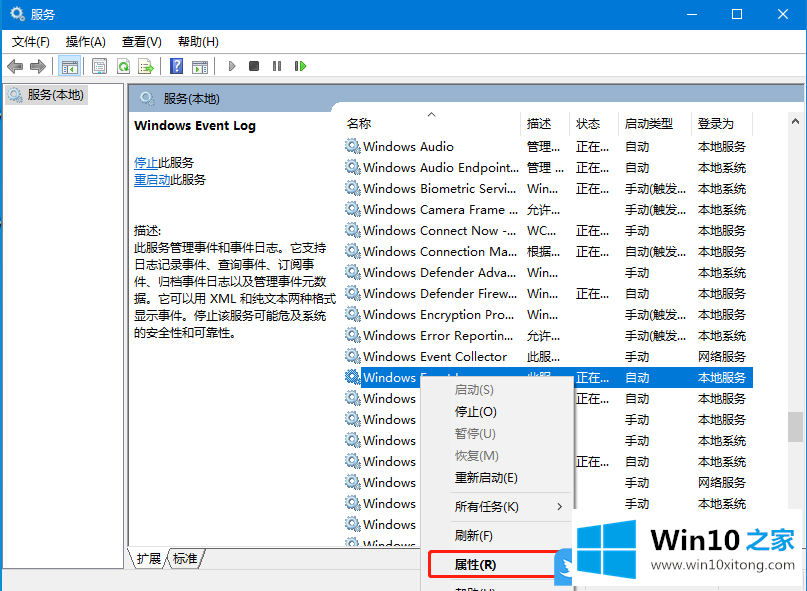
Task: Click gear icon of Windows Defender Firew...
Action: (353, 293)
